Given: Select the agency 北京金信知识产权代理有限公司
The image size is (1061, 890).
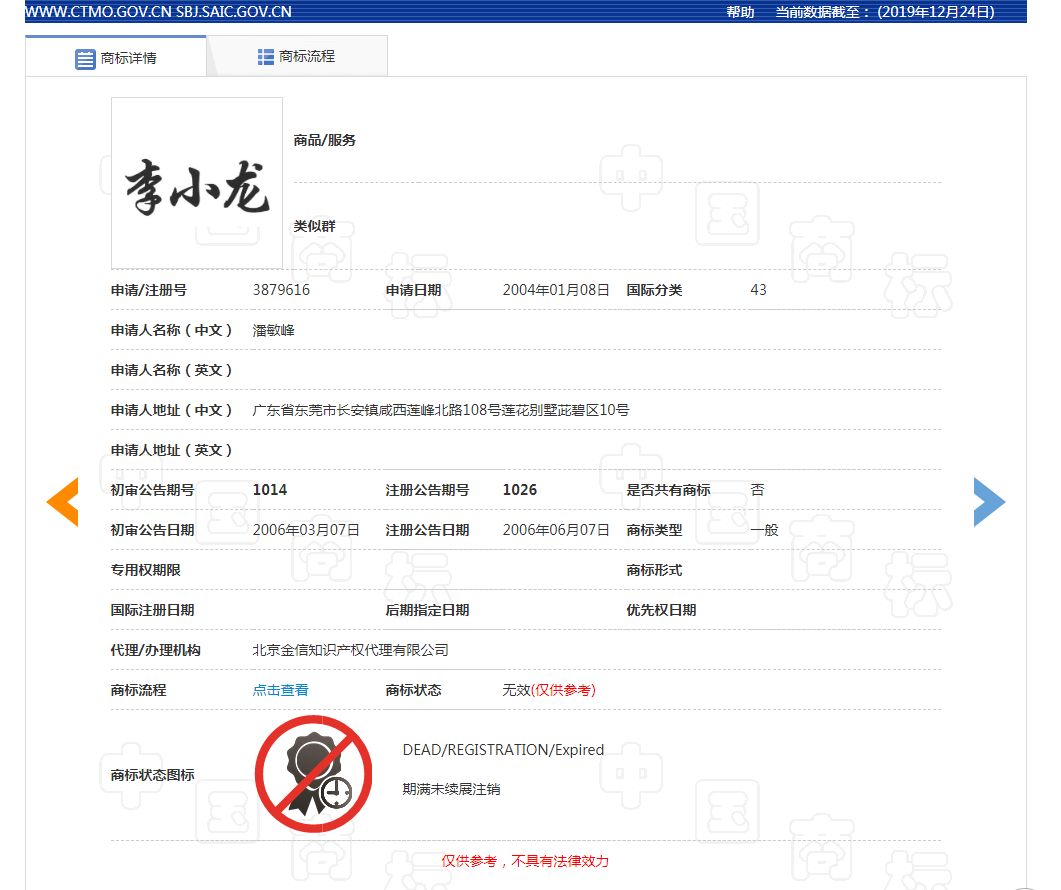Looking at the screenshot, I should click(351, 650).
